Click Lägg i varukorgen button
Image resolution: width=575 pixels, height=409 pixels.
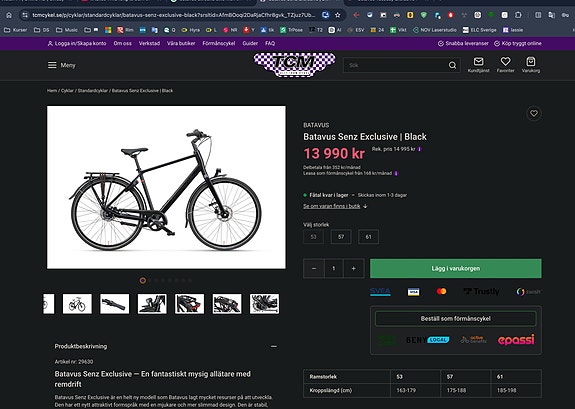click(455, 269)
